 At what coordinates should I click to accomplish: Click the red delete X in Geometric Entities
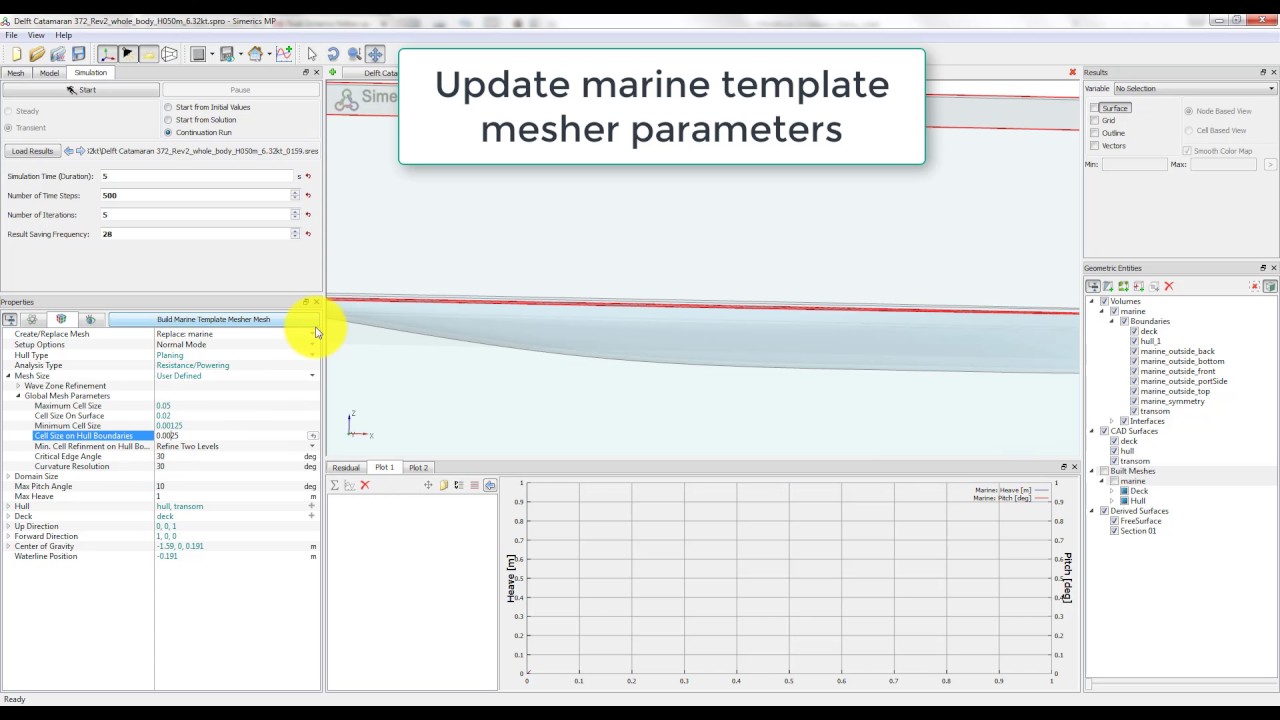point(1169,286)
